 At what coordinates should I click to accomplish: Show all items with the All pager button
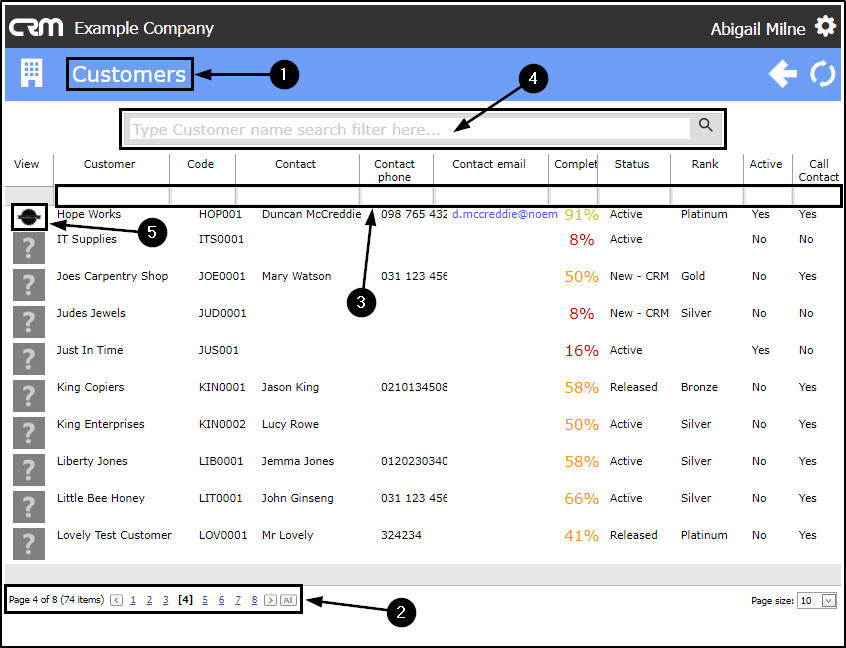tap(288, 600)
